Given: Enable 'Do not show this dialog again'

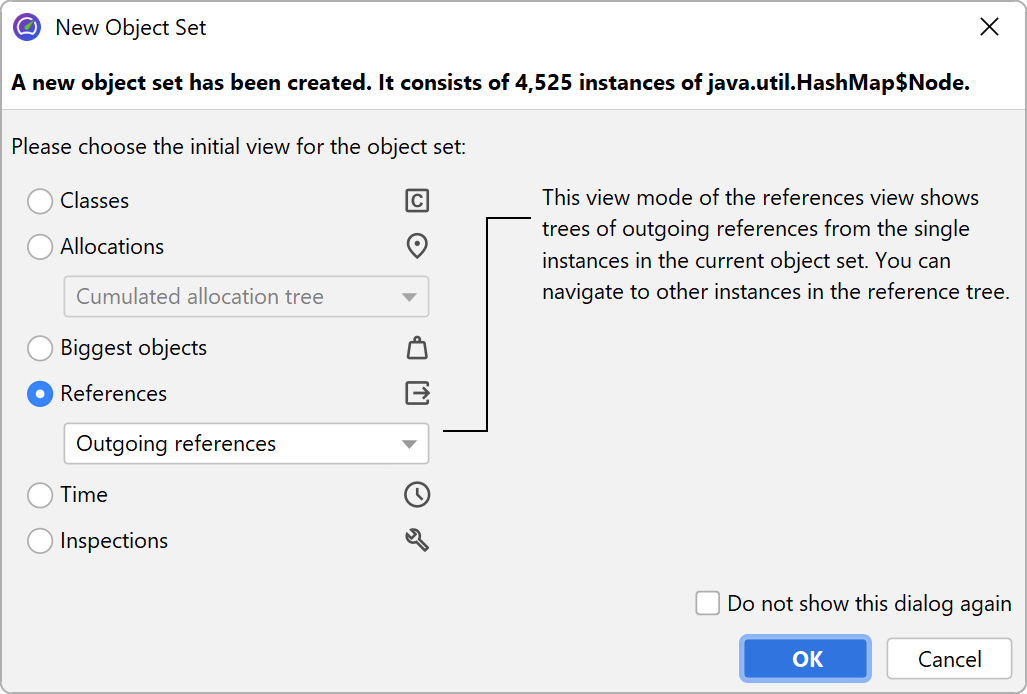Looking at the screenshot, I should coord(708,603).
